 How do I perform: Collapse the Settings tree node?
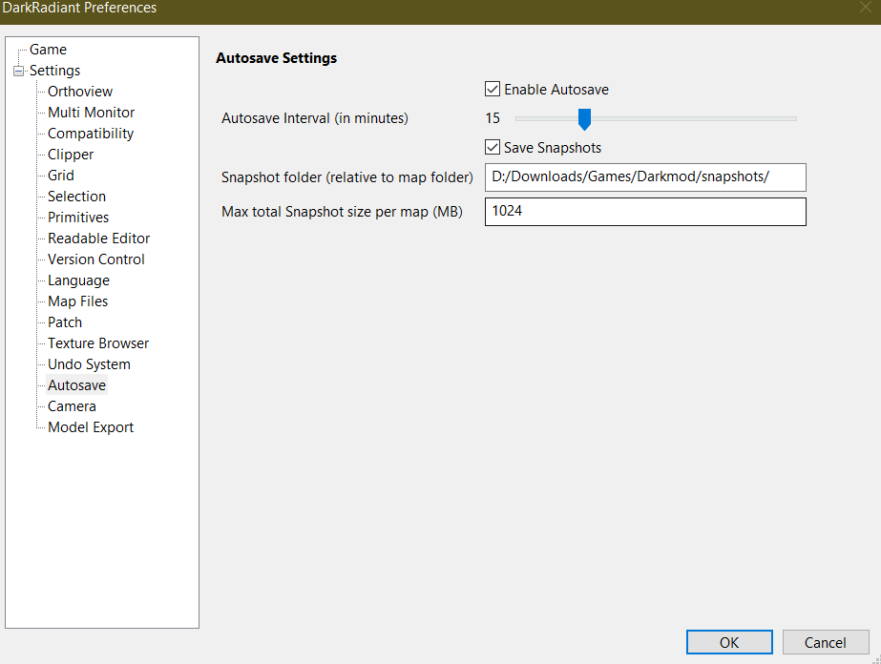[18, 71]
